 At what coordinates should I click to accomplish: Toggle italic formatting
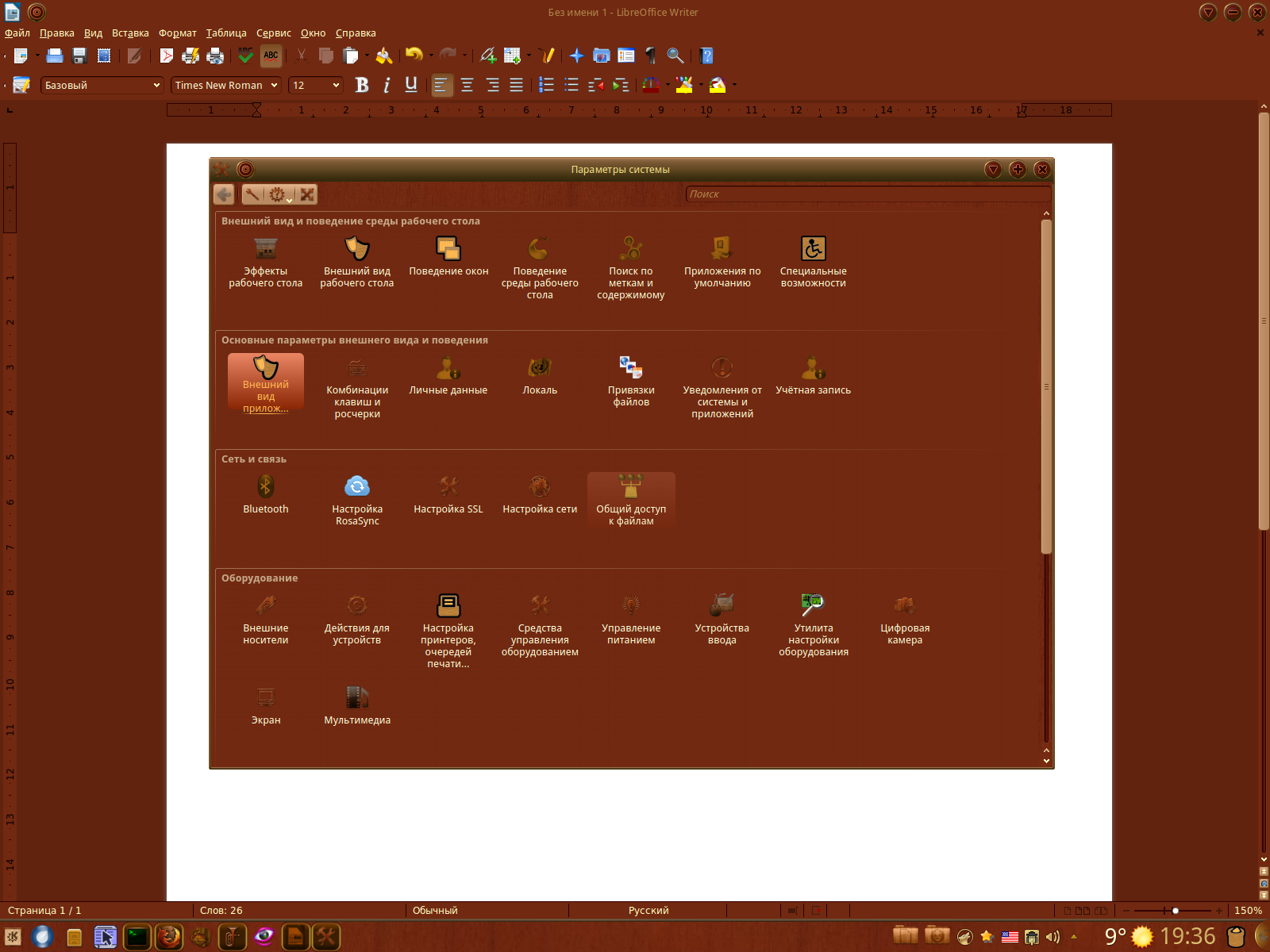(387, 85)
